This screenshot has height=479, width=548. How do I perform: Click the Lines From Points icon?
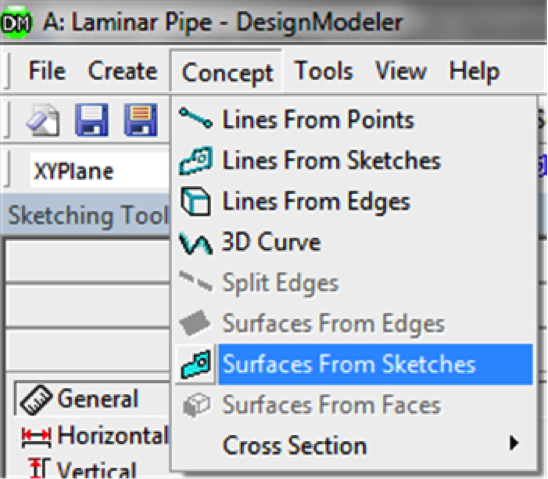195,118
